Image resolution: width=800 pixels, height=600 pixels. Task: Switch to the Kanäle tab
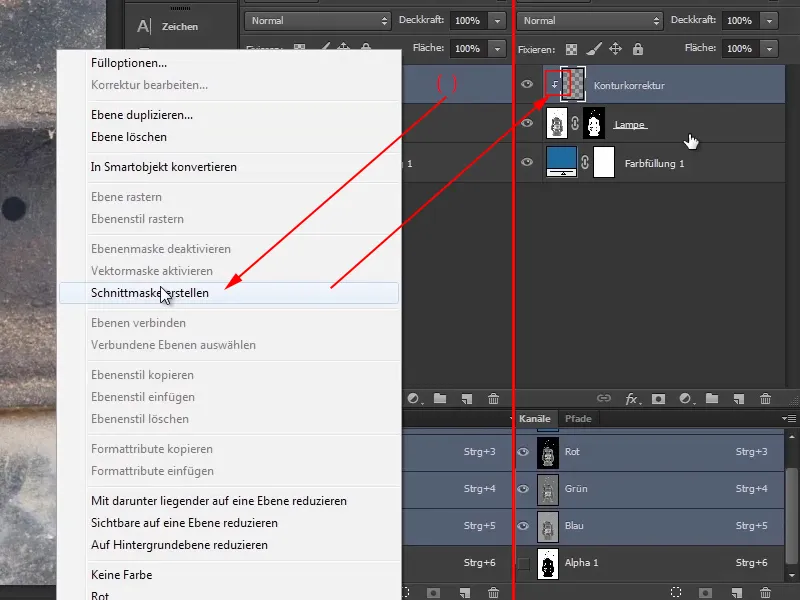(x=535, y=418)
